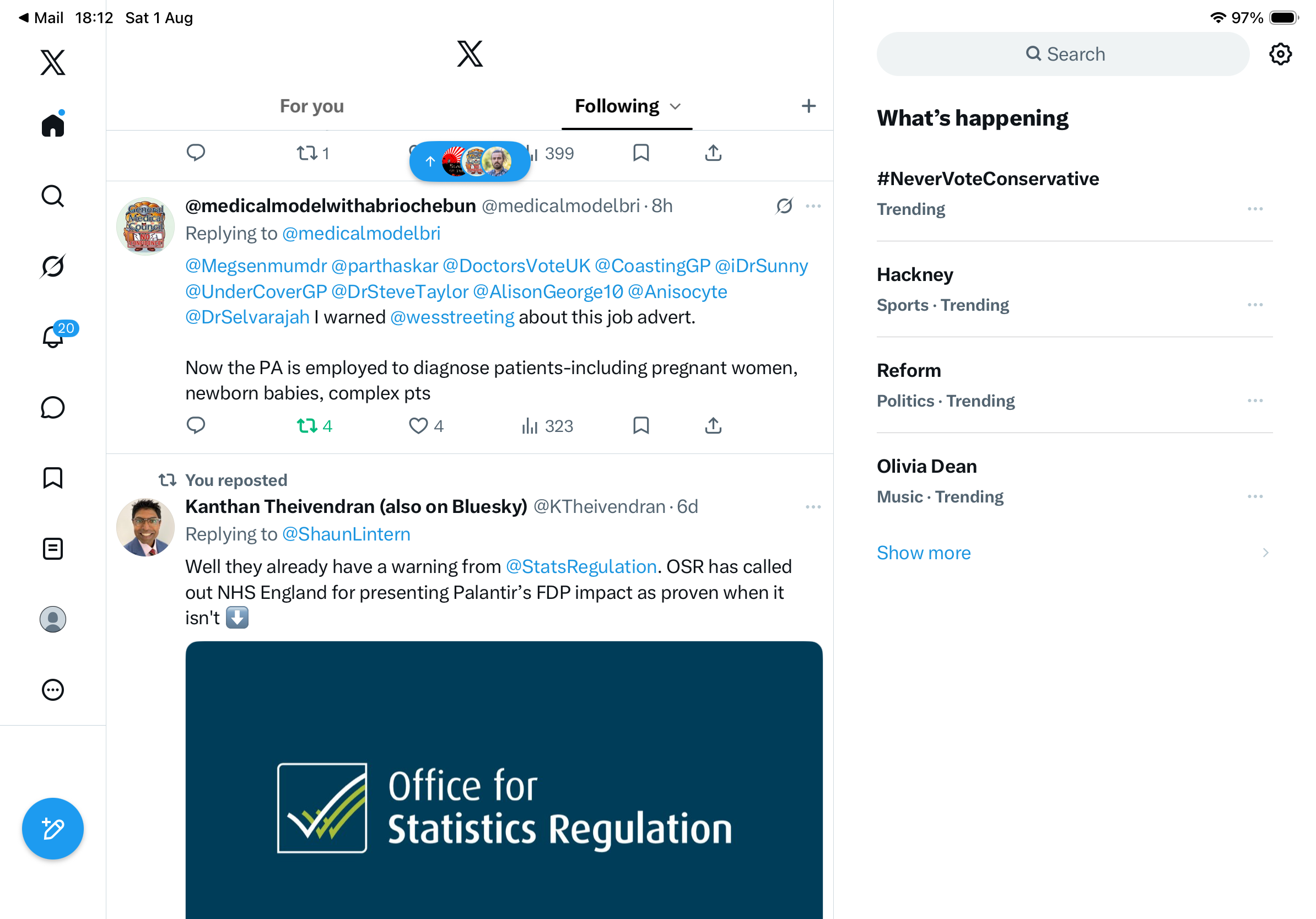1316x919 pixels.
Task: Open sidebar Bookmarks menu item
Action: 53,478
